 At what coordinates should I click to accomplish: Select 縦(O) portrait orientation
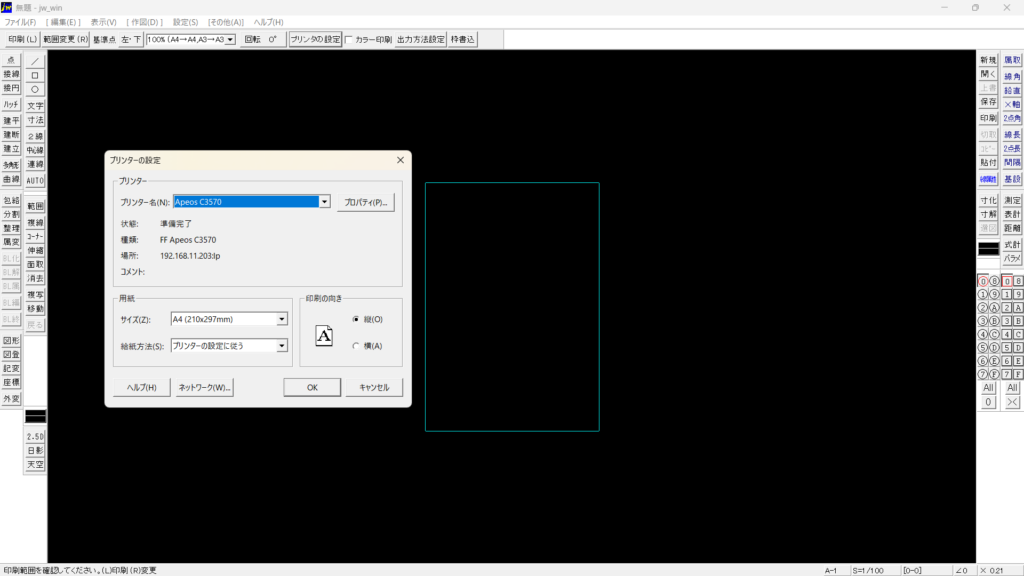356,319
